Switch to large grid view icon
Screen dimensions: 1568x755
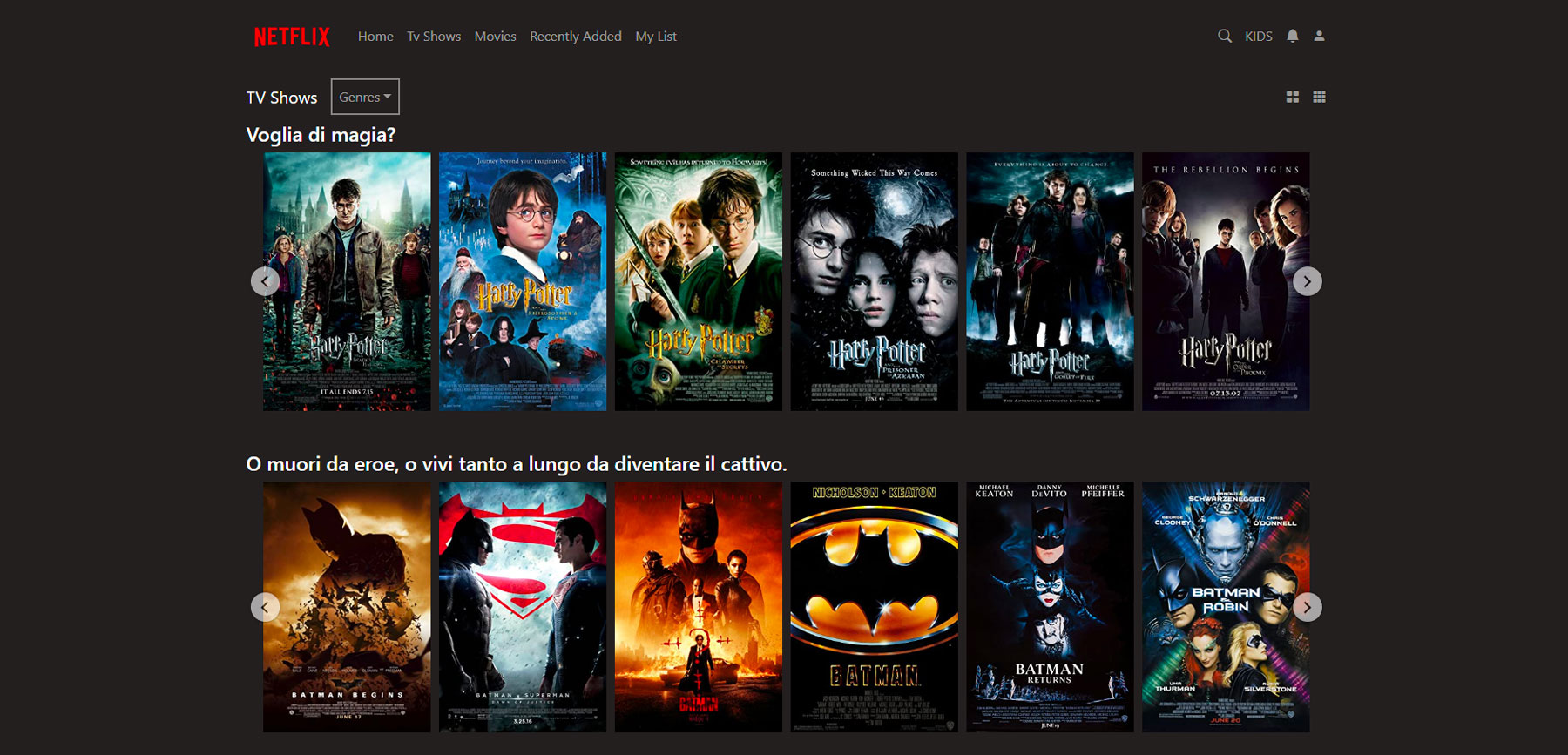pos(1293,97)
